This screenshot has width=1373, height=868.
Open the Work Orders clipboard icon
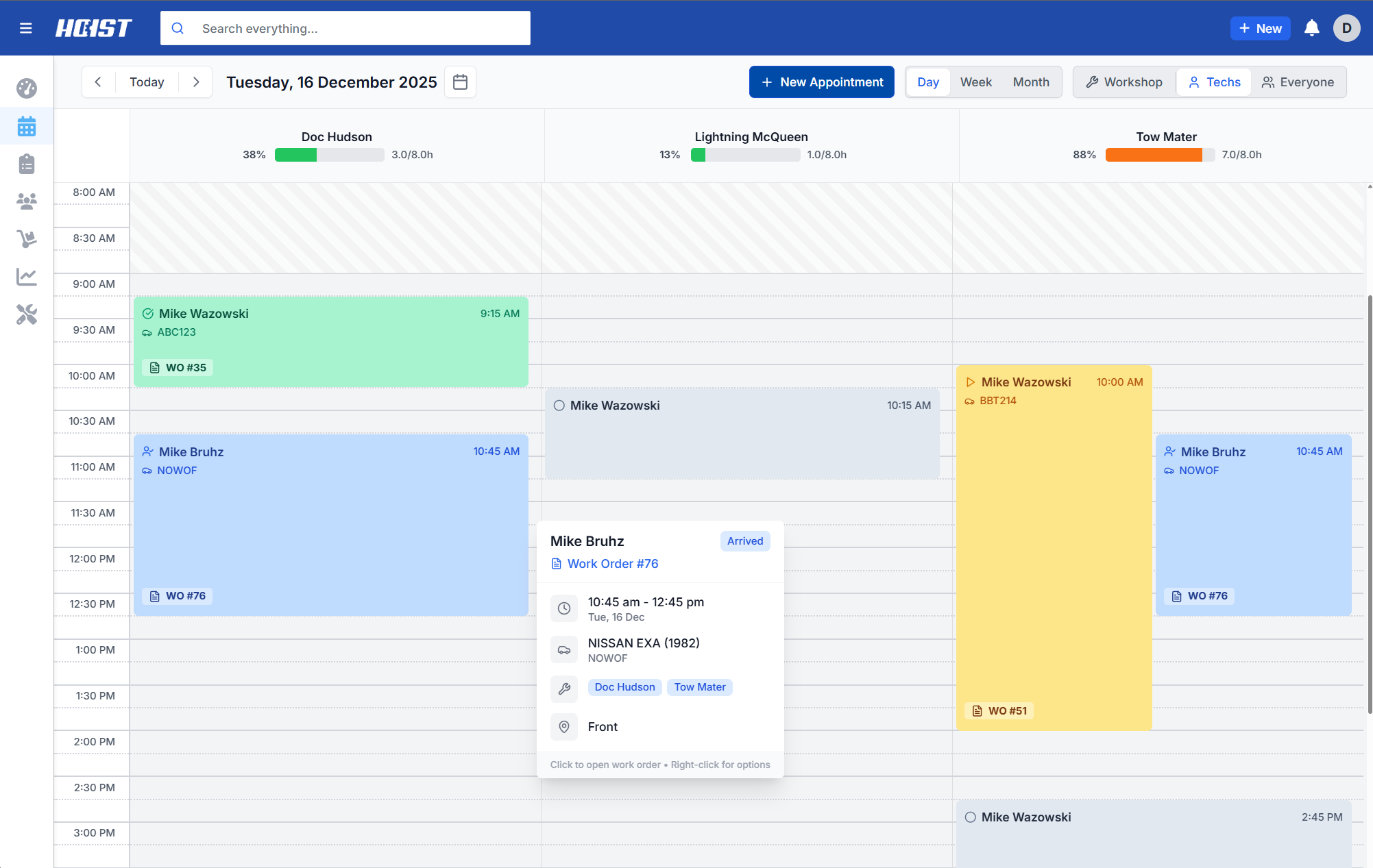pyautogui.click(x=26, y=164)
